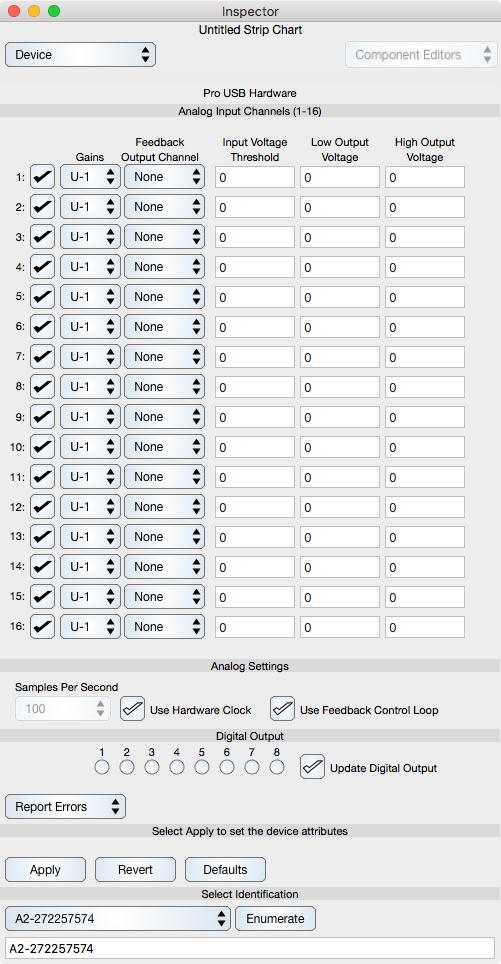The width and height of the screenshot is (501, 964).
Task: Click the Enumerate button
Action: pyautogui.click(x=275, y=919)
